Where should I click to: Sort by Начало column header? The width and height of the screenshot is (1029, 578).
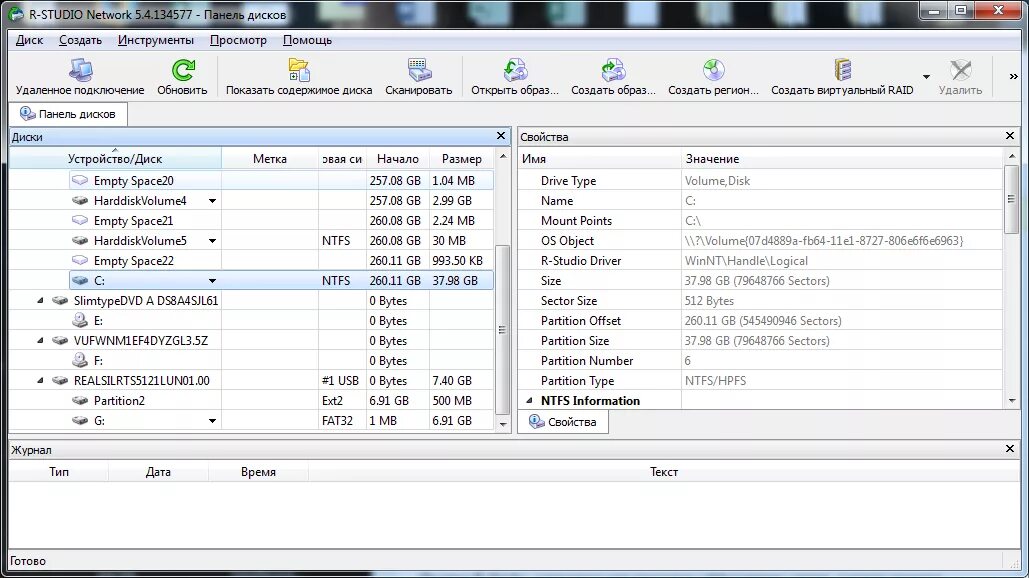pos(398,159)
